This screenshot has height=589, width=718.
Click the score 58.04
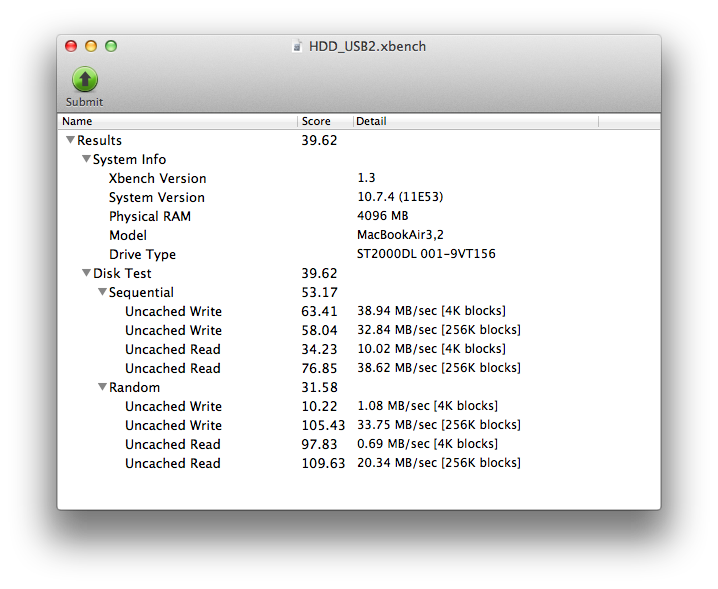point(319,330)
